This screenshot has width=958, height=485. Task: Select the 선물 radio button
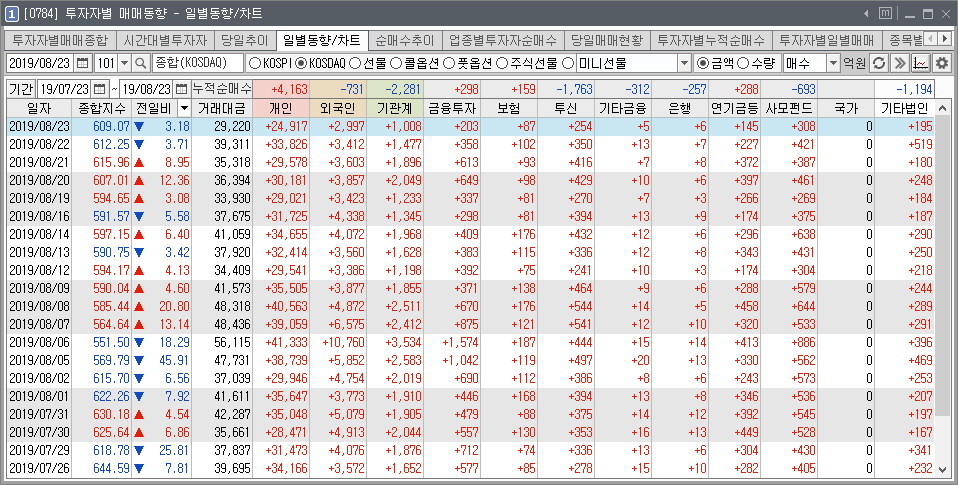pyautogui.click(x=354, y=63)
